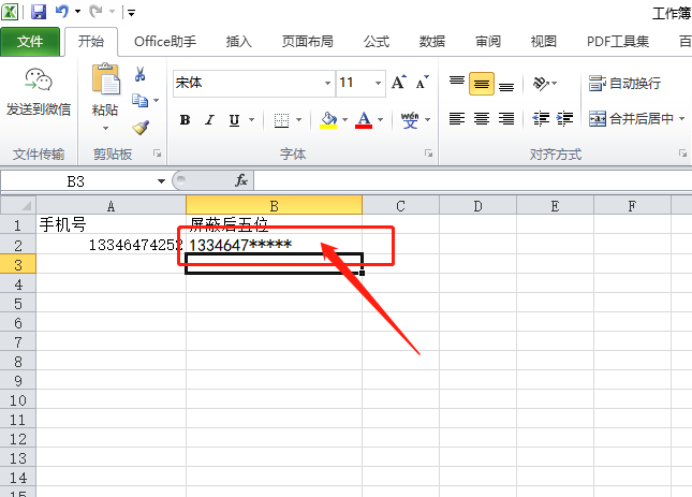Viewport: 692px width, 497px height.
Task: Open Customize Quick Access Toolbar dropdown
Action: [131, 13]
